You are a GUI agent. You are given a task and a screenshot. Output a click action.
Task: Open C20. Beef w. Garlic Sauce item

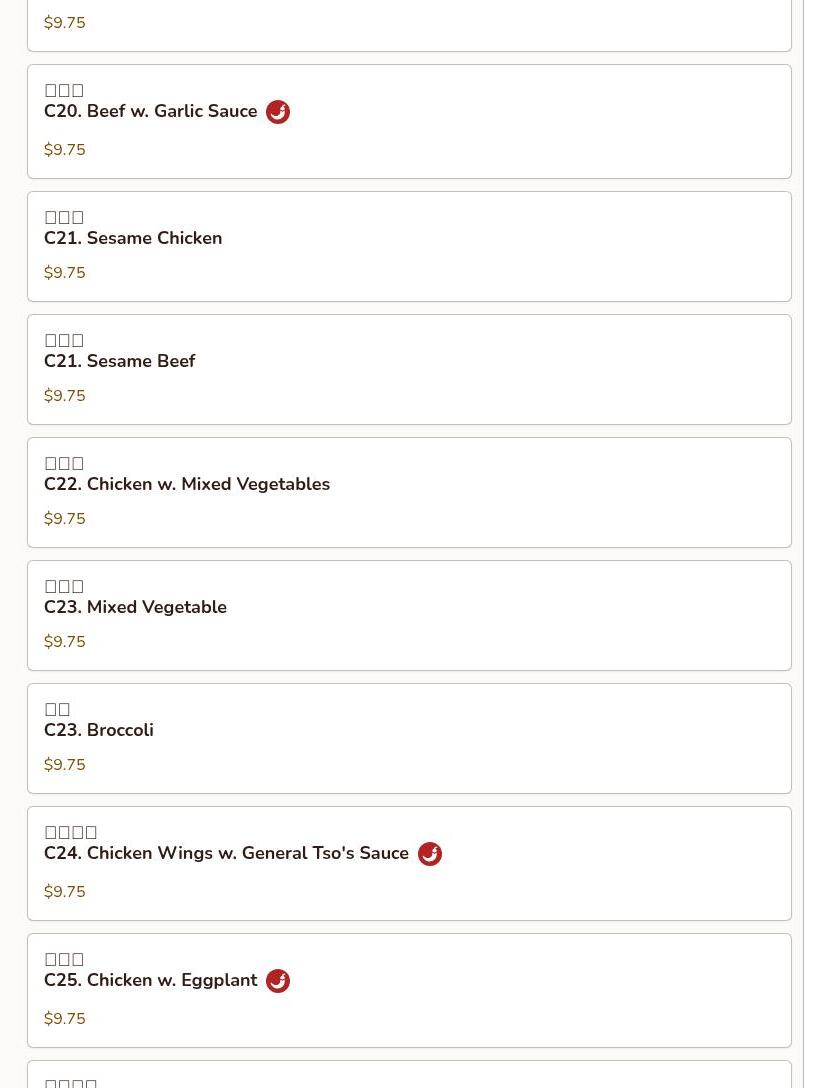[x=409, y=121]
